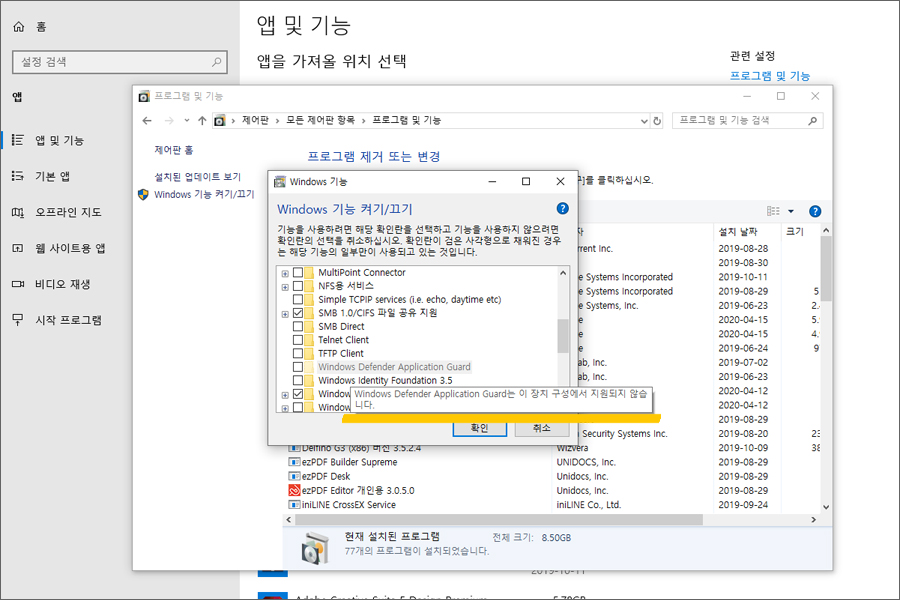Click the 설정 검색 settings search field
The height and width of the screenshot is (600, 900).
pyautogui.click(x=119, y=61)
